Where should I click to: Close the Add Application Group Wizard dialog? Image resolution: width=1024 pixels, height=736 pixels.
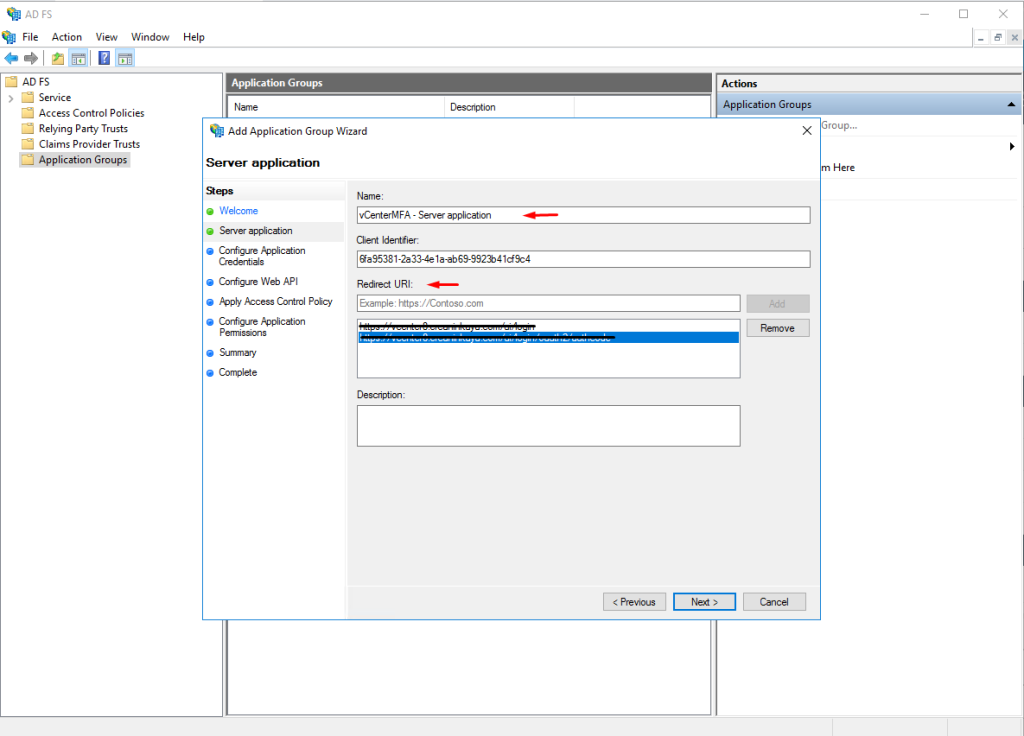coord(807,131)
